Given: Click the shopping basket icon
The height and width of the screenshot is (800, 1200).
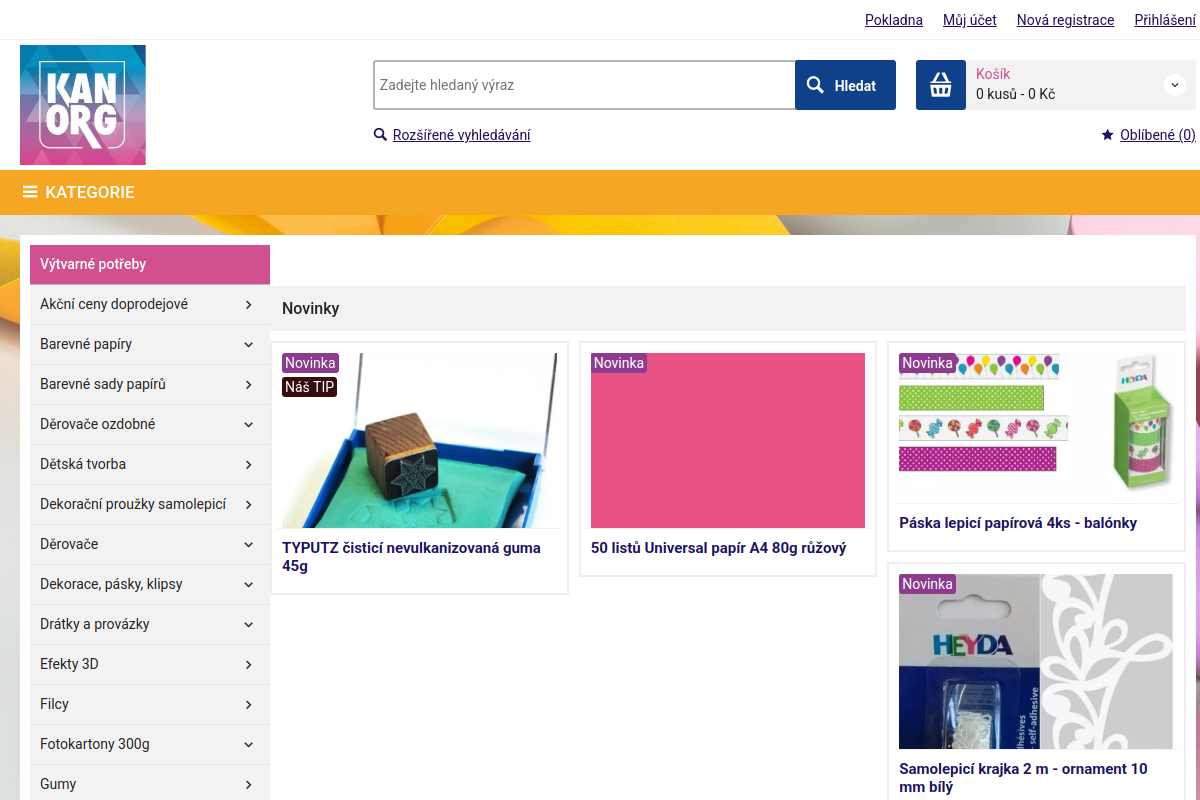Looking at the screenshot, I should 941,85.
